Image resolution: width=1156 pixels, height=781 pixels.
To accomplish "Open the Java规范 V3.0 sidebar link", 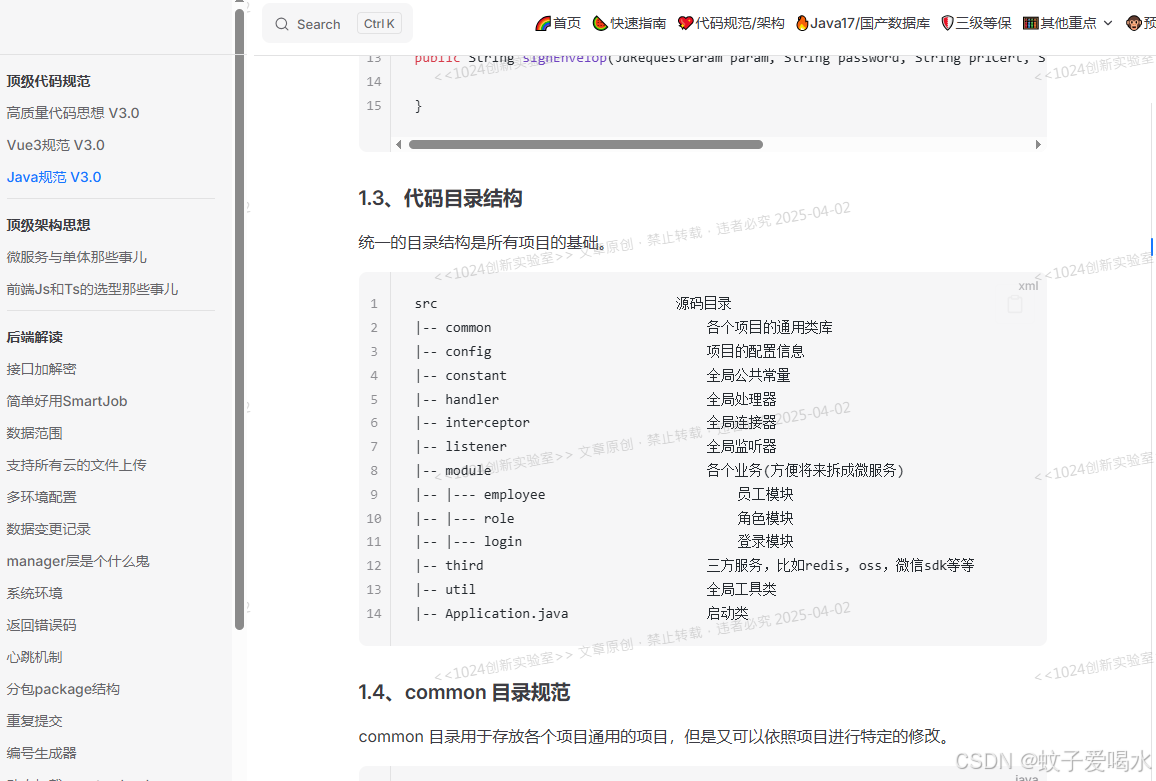I will pyautogui.click(x=53, y=177).
